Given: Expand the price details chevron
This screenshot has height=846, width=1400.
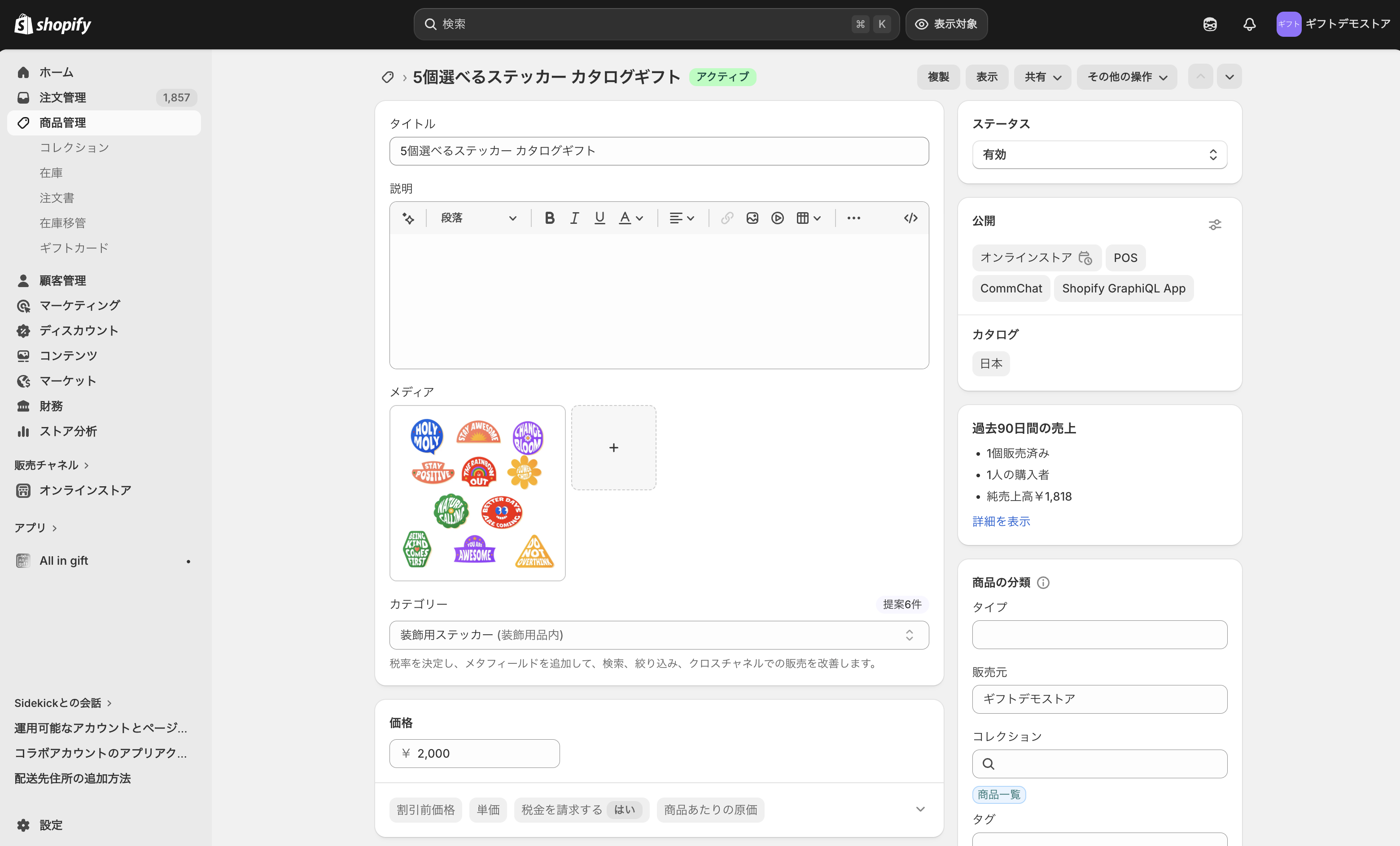Looking at the screenshot, I should pos(920,809).
